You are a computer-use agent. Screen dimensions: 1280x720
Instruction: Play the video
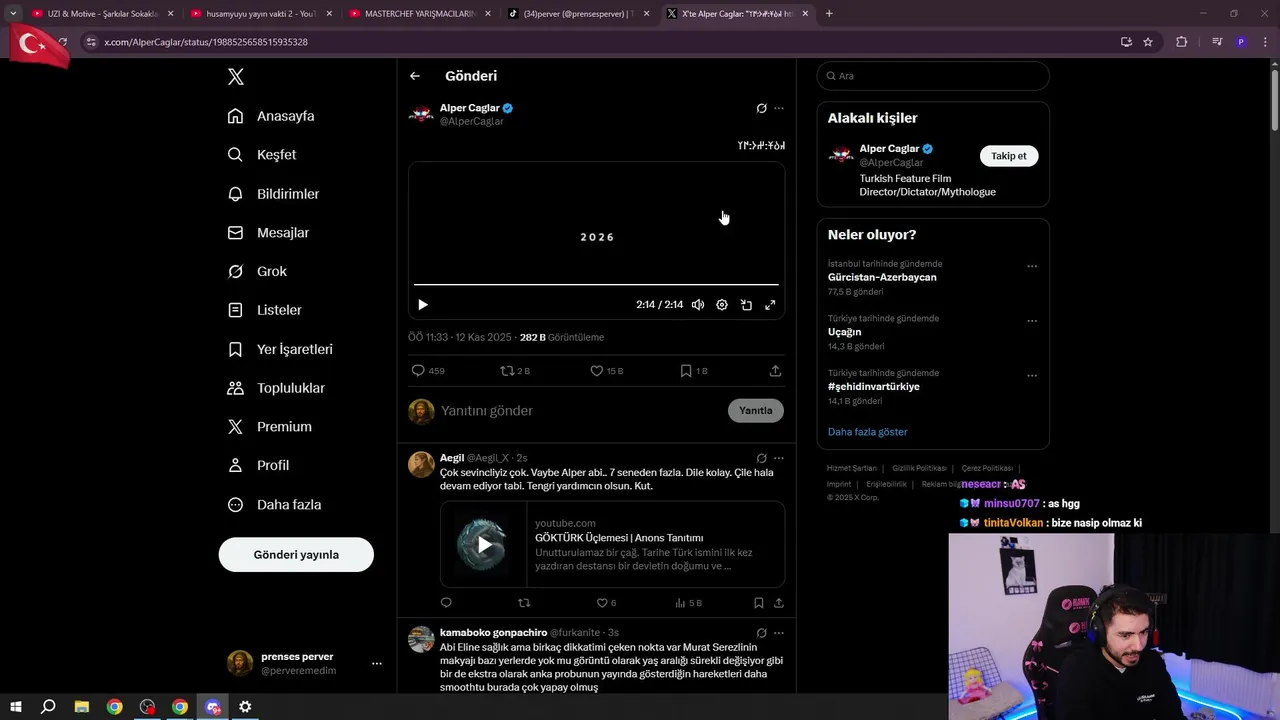423,305
